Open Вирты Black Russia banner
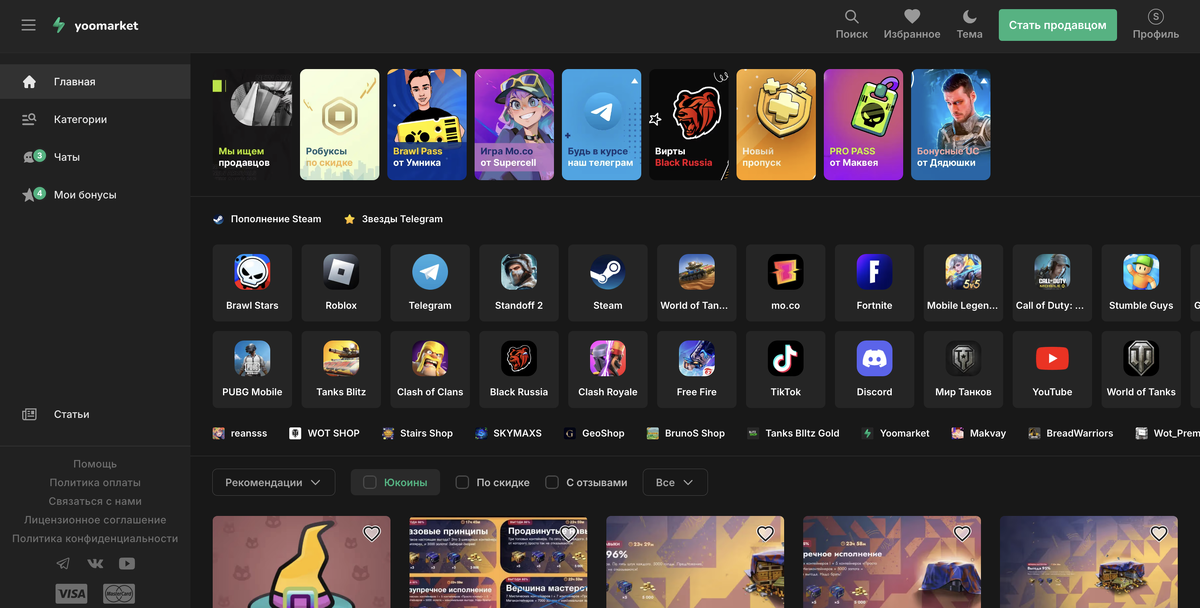The image size is (1200, 608). (689, 124)
